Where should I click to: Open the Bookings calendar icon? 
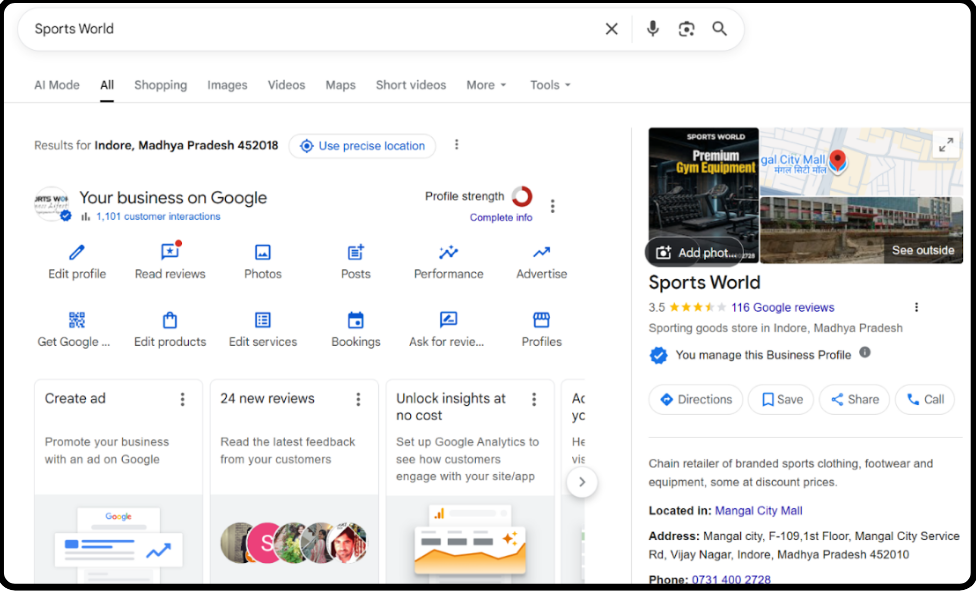(356, 320)
